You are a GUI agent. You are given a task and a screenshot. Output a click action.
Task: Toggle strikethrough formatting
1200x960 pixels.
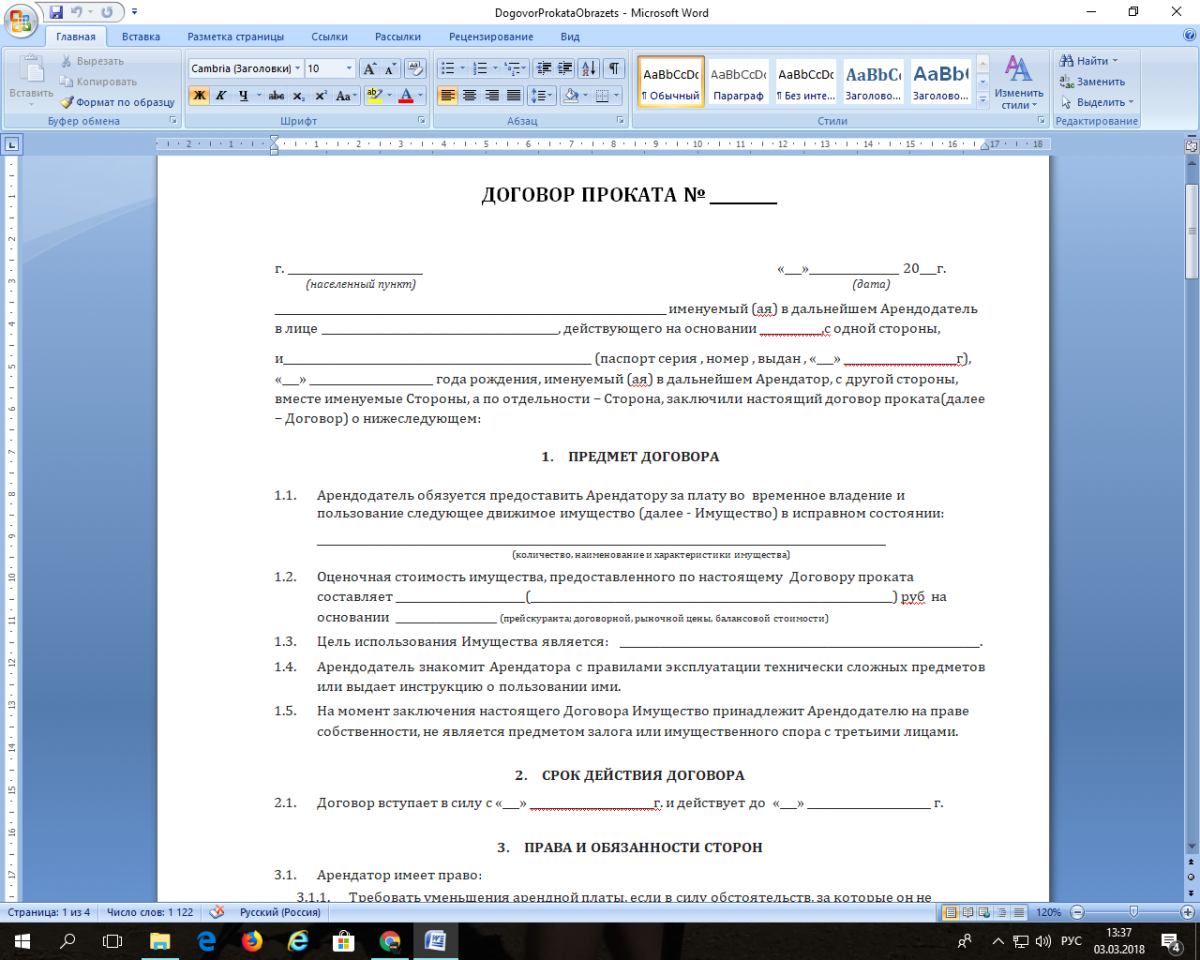276,96
